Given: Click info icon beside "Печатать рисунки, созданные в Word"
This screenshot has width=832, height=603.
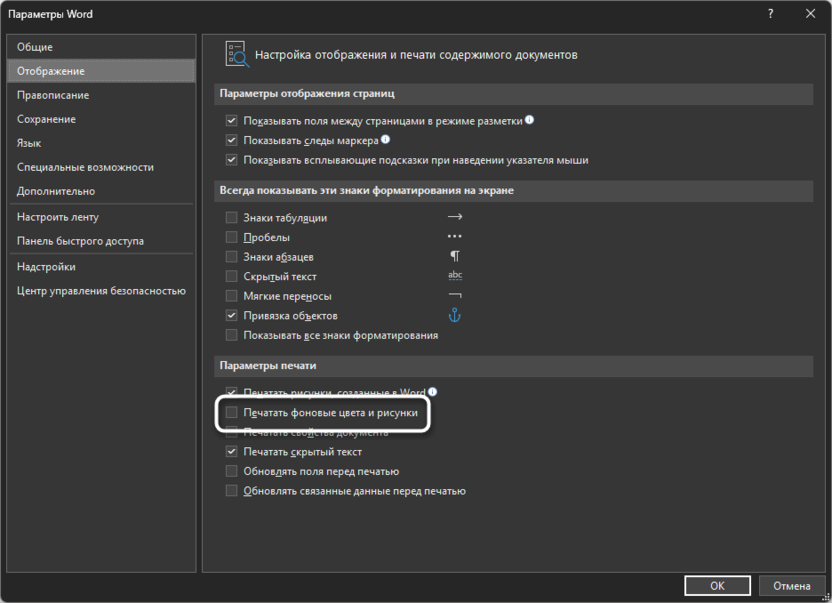Looking at the screenshot, I should click(433, 392).
